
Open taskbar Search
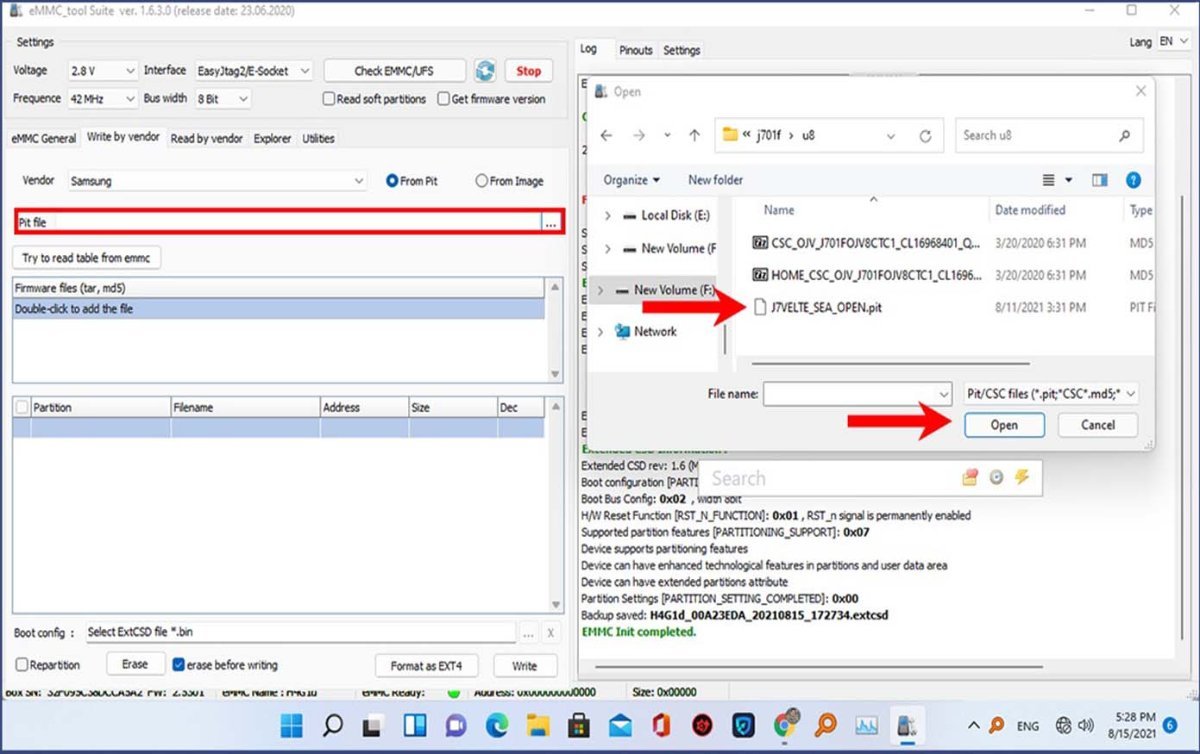333,724
